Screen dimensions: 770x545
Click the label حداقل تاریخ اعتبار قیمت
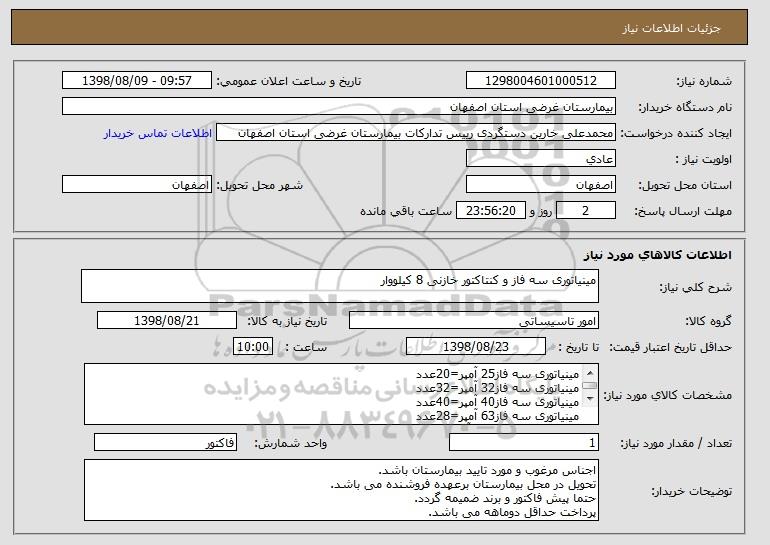(671, 347)
